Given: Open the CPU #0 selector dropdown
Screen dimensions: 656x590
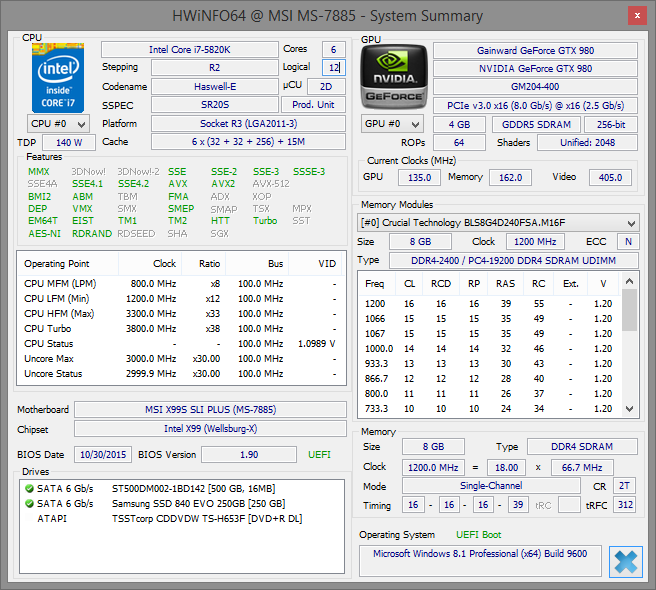Looking at the screenshot, I should pyautogui.click(x=58, y=124).
